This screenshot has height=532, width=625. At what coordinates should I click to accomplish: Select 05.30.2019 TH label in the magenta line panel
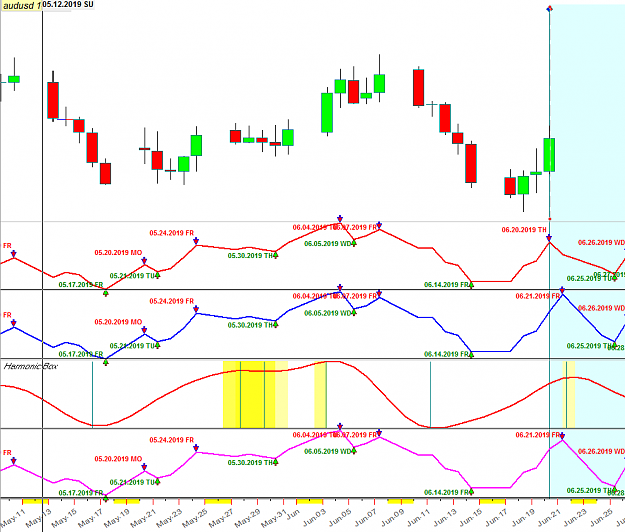tap(251, 463)
